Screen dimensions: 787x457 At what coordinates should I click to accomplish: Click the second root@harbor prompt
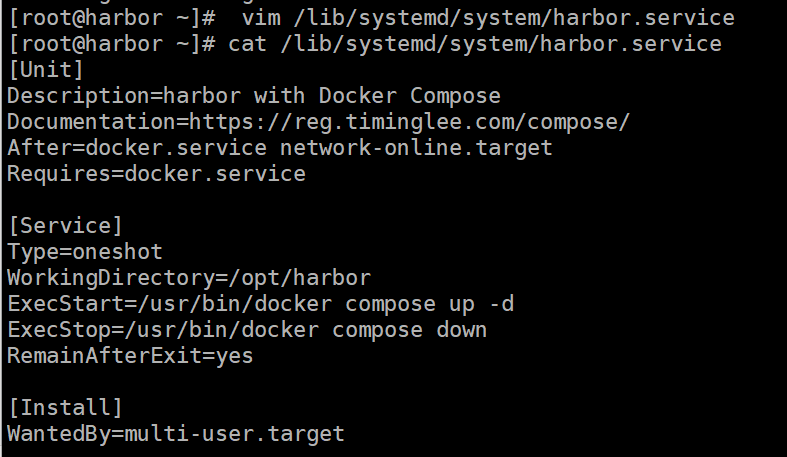pos(112,45)
